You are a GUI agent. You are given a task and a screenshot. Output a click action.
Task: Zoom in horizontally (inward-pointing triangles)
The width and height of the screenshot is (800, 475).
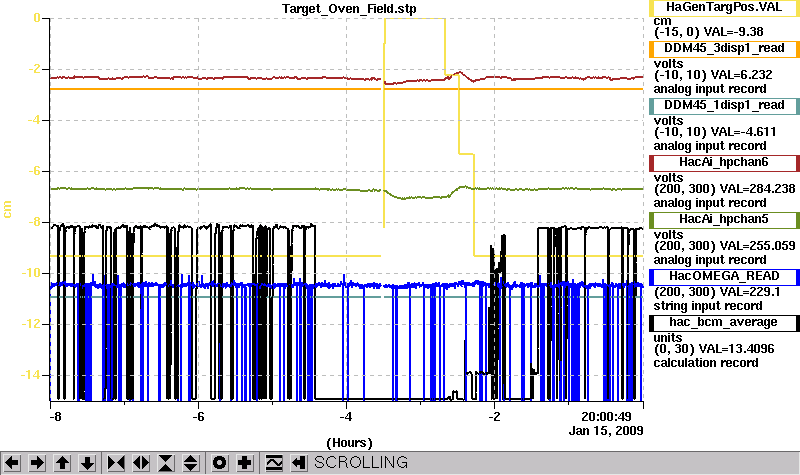(x=116, y=463)
